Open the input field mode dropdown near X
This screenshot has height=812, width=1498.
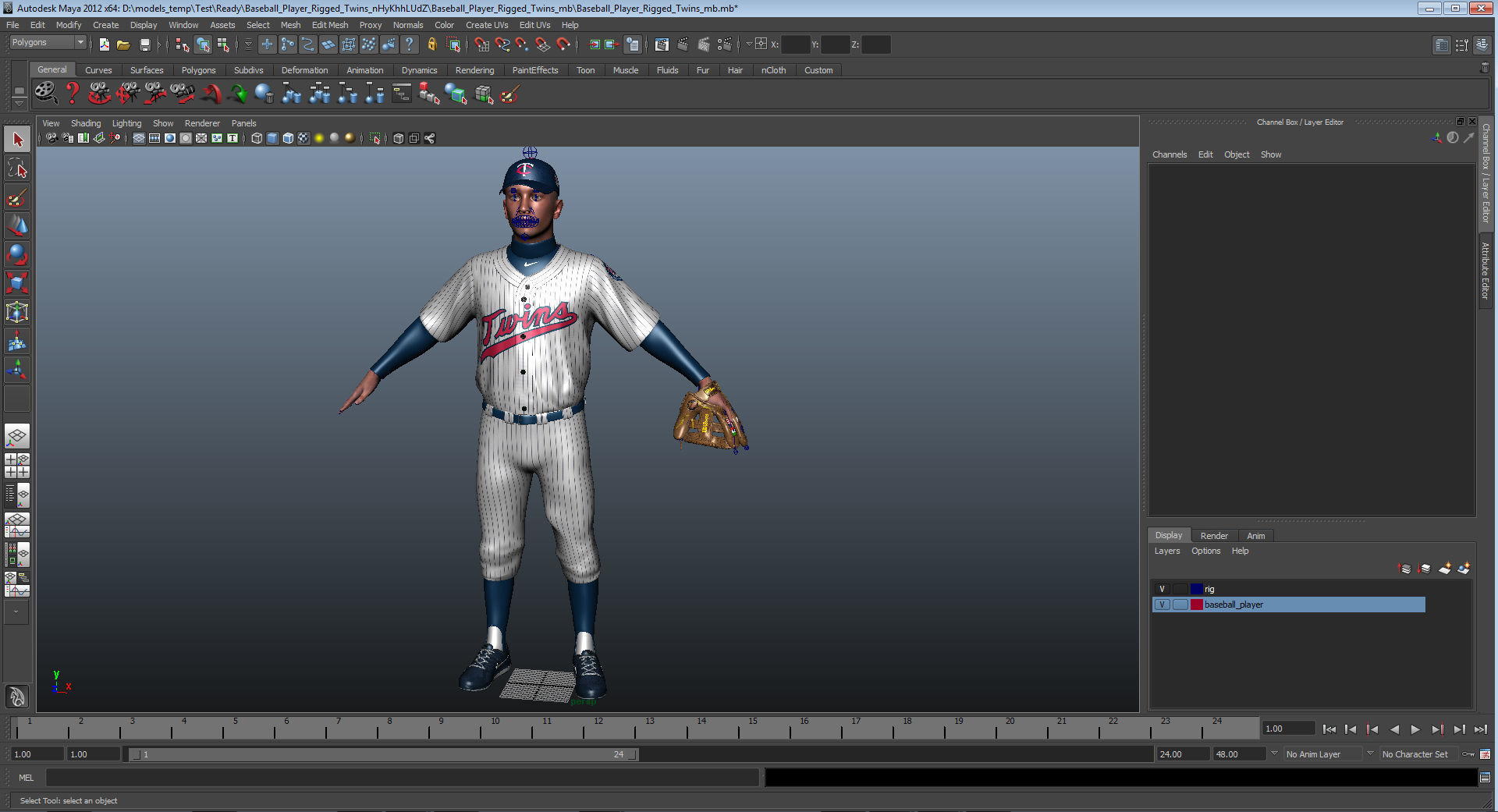pyautogui.click(x=748, y=44)
